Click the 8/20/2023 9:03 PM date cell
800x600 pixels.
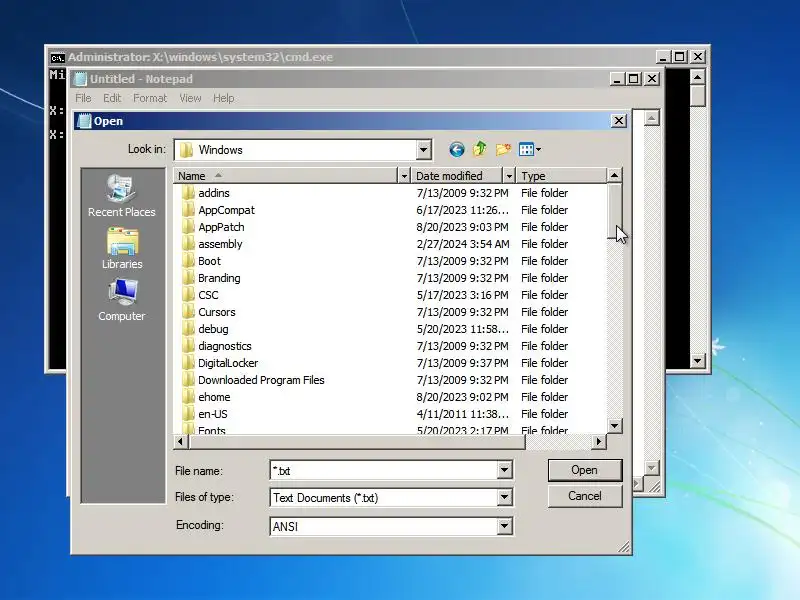462,227
